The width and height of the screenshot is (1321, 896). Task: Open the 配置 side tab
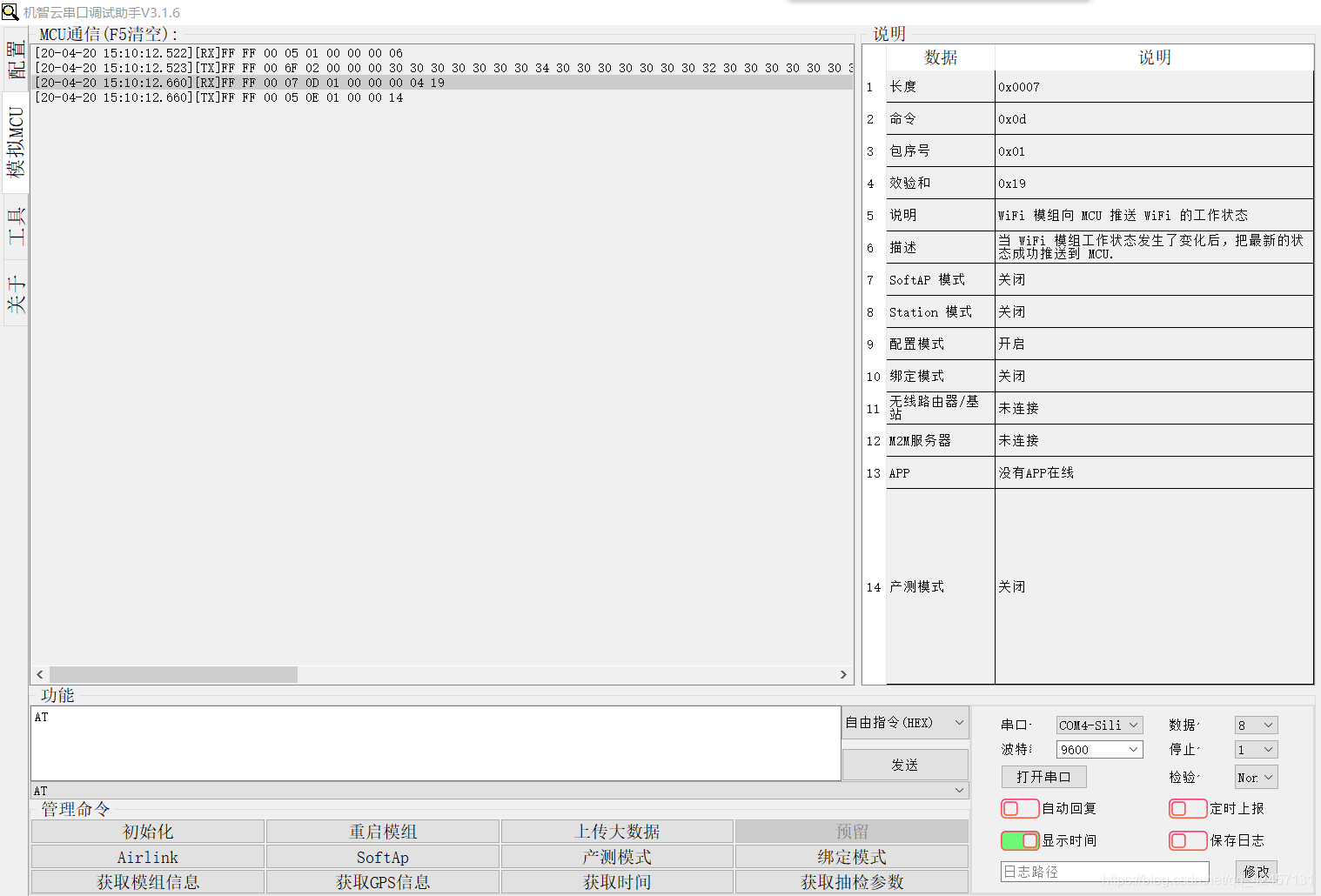(x=16, y=60)
